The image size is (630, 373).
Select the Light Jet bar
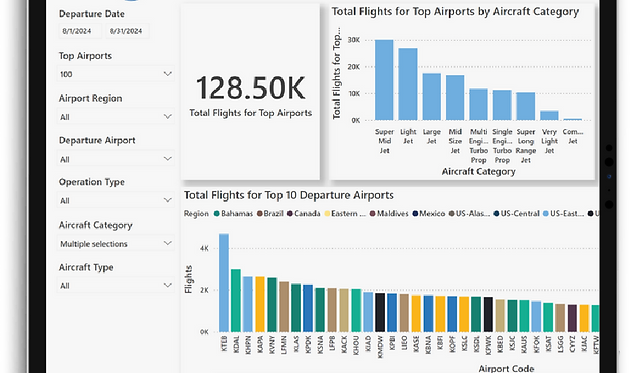coord(408,84)
